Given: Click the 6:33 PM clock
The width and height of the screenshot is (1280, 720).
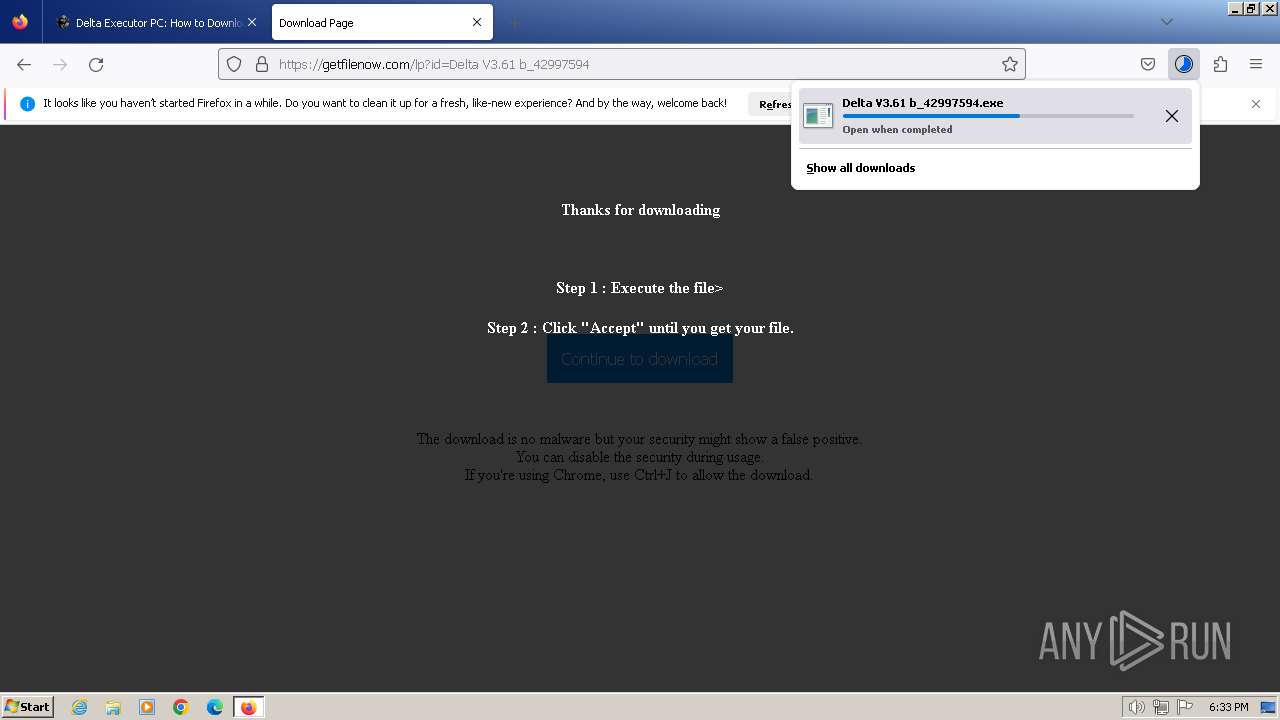Looking at the screenshot, I should coord(1228,707).
